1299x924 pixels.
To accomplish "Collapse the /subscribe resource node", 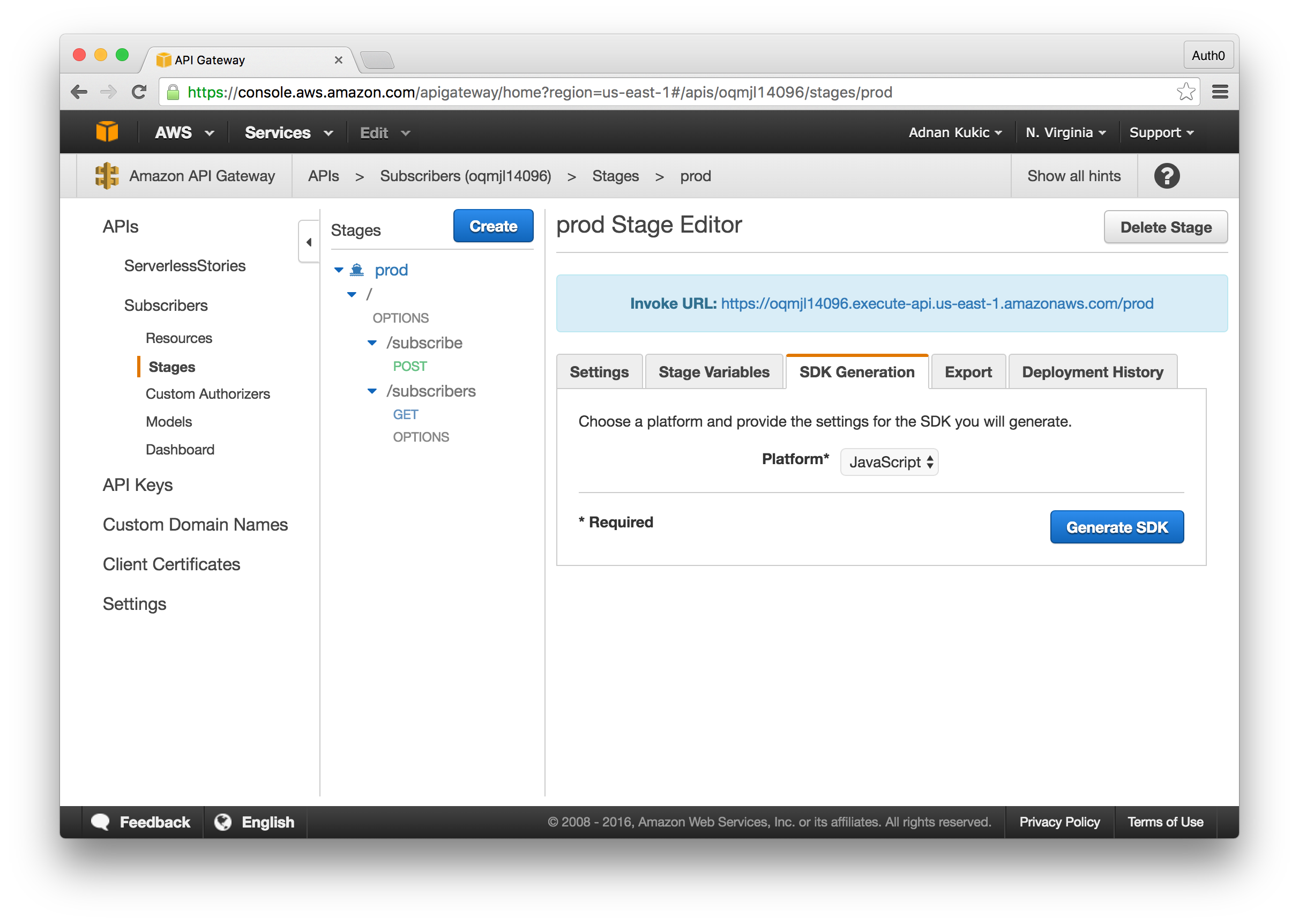I will coord(372,343).
